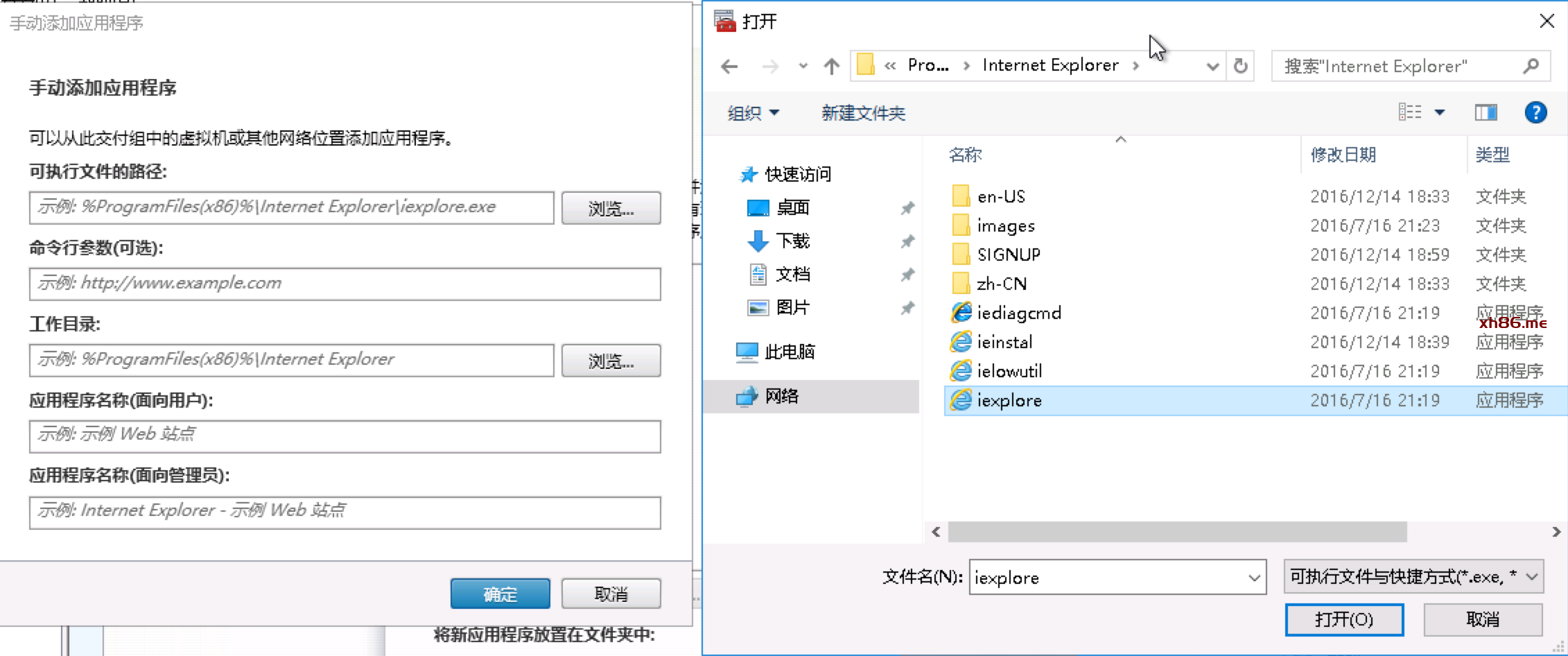Select the iediagcmd application file

pyautogui.click(x=1018, y=313)
